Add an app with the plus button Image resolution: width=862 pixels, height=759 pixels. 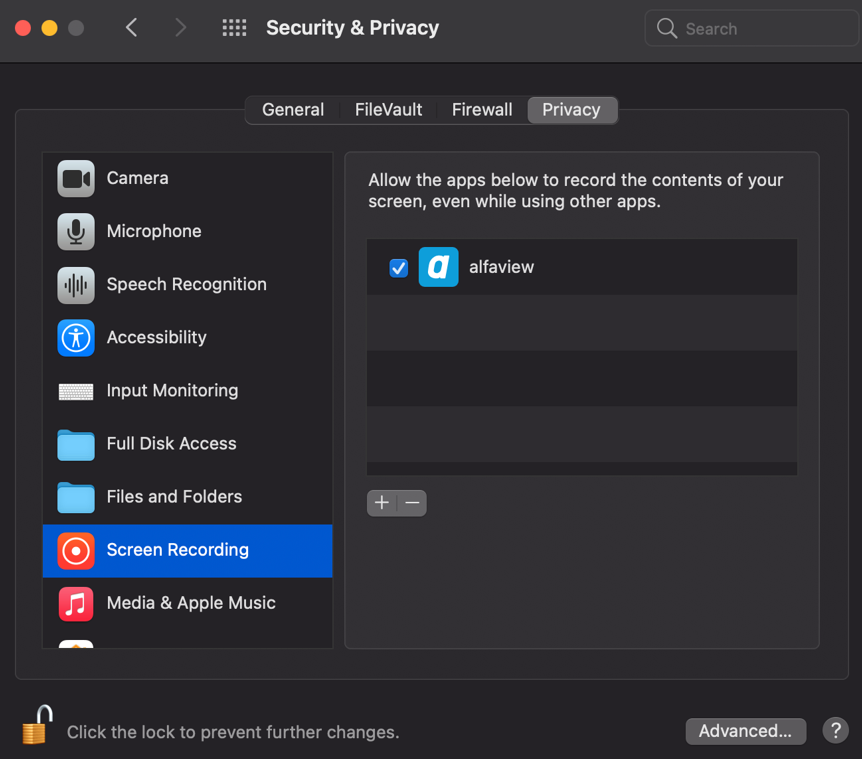[x=381, y=503]
